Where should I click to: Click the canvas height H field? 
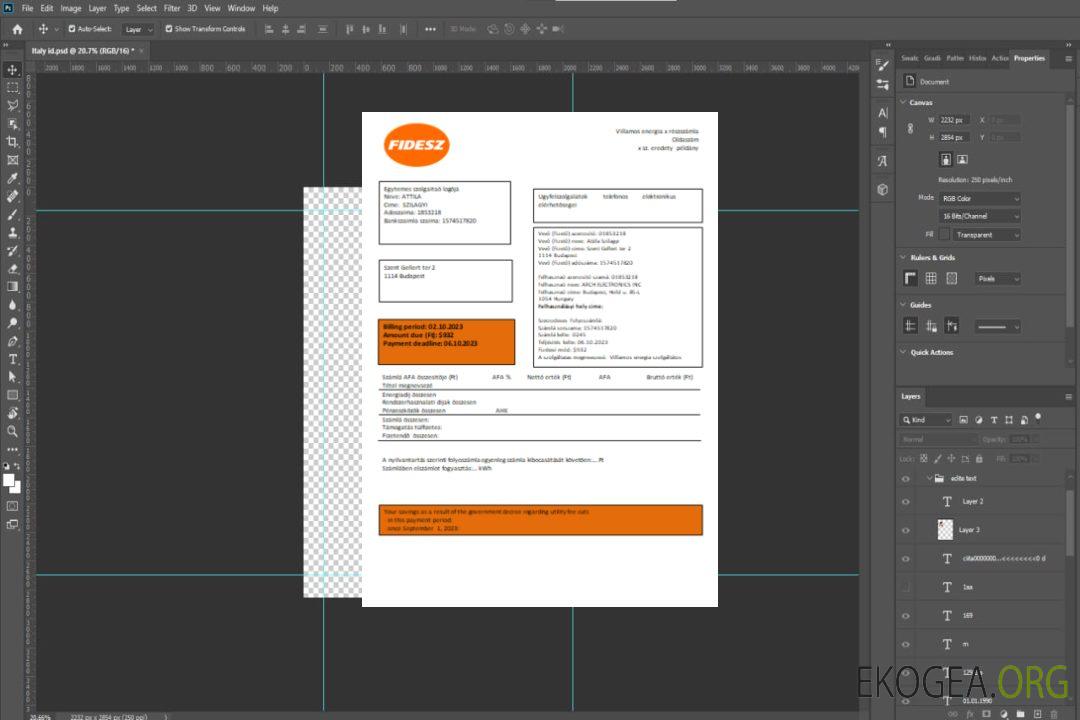954,138
